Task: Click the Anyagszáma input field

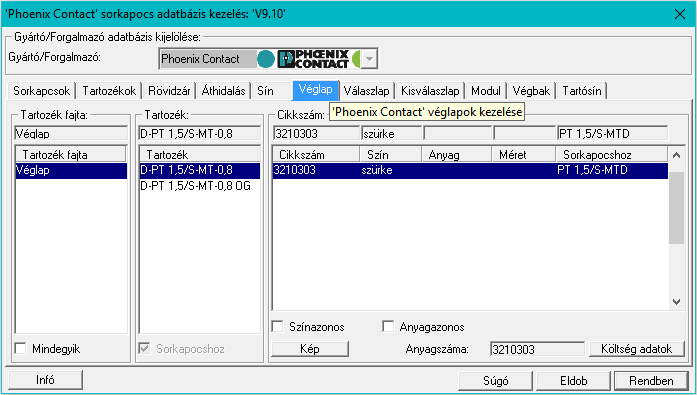Action: [537, 349]
